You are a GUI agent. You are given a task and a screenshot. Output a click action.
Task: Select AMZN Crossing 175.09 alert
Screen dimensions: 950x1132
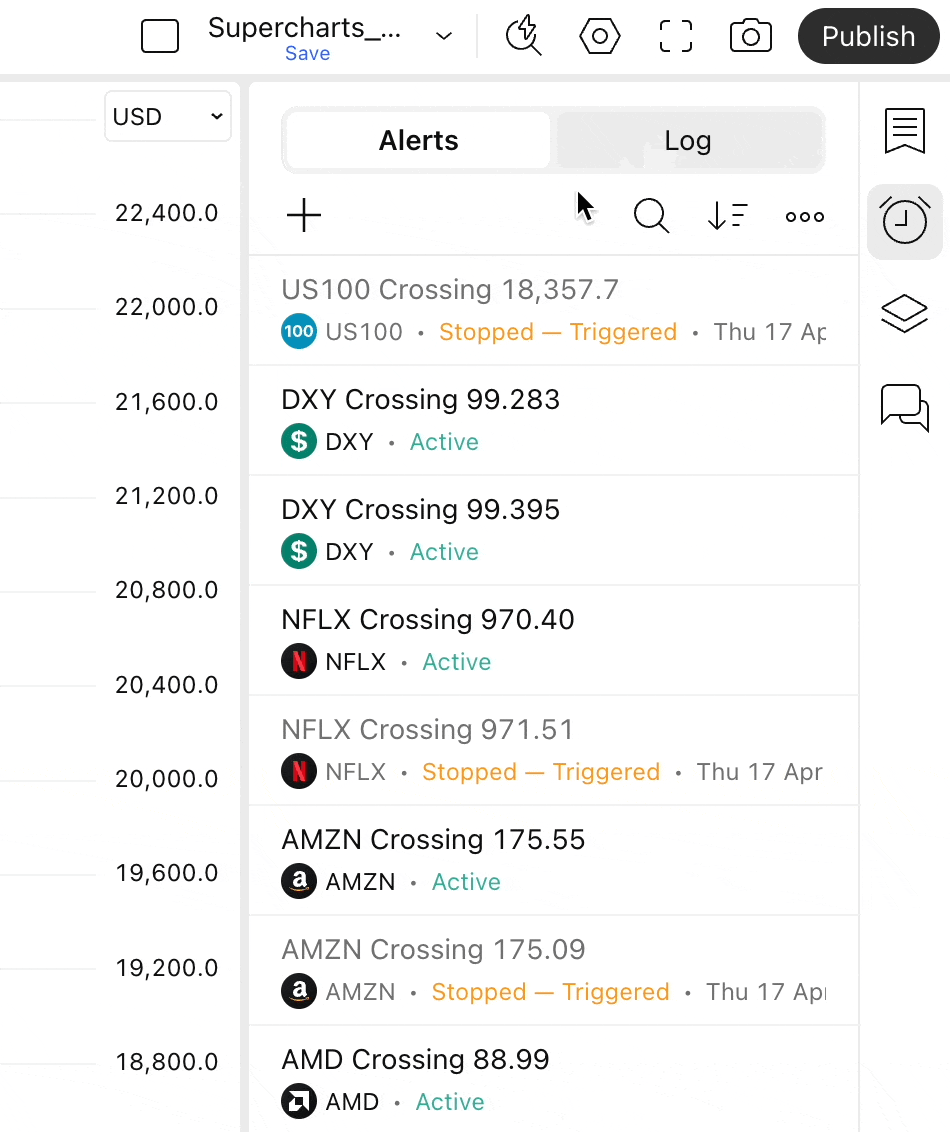point(554,971)
